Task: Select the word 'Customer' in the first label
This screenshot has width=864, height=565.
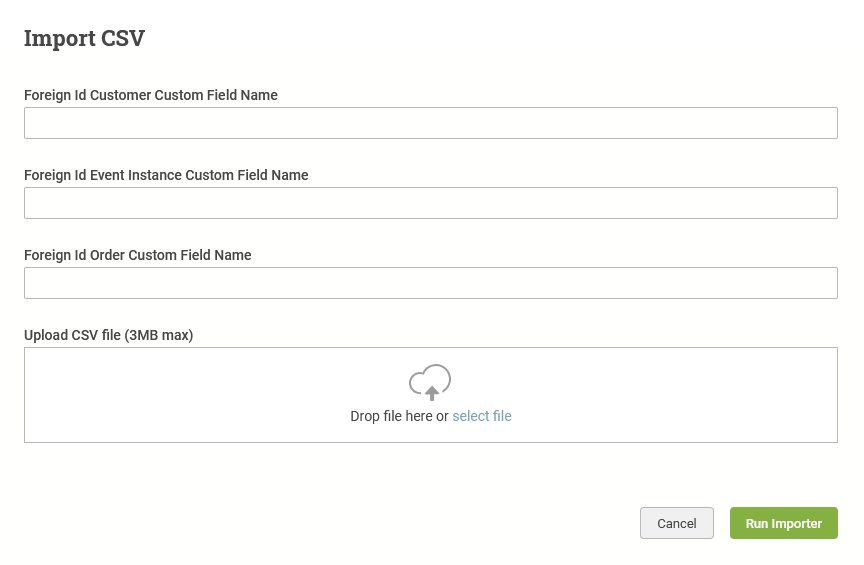Action: 120,95
